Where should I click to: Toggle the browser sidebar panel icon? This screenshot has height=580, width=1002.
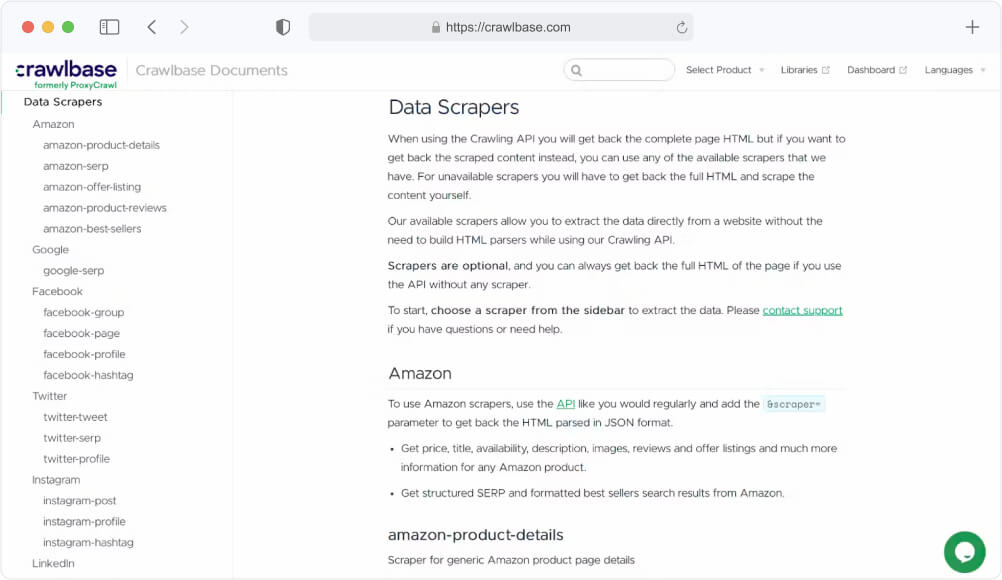(109, 26)
